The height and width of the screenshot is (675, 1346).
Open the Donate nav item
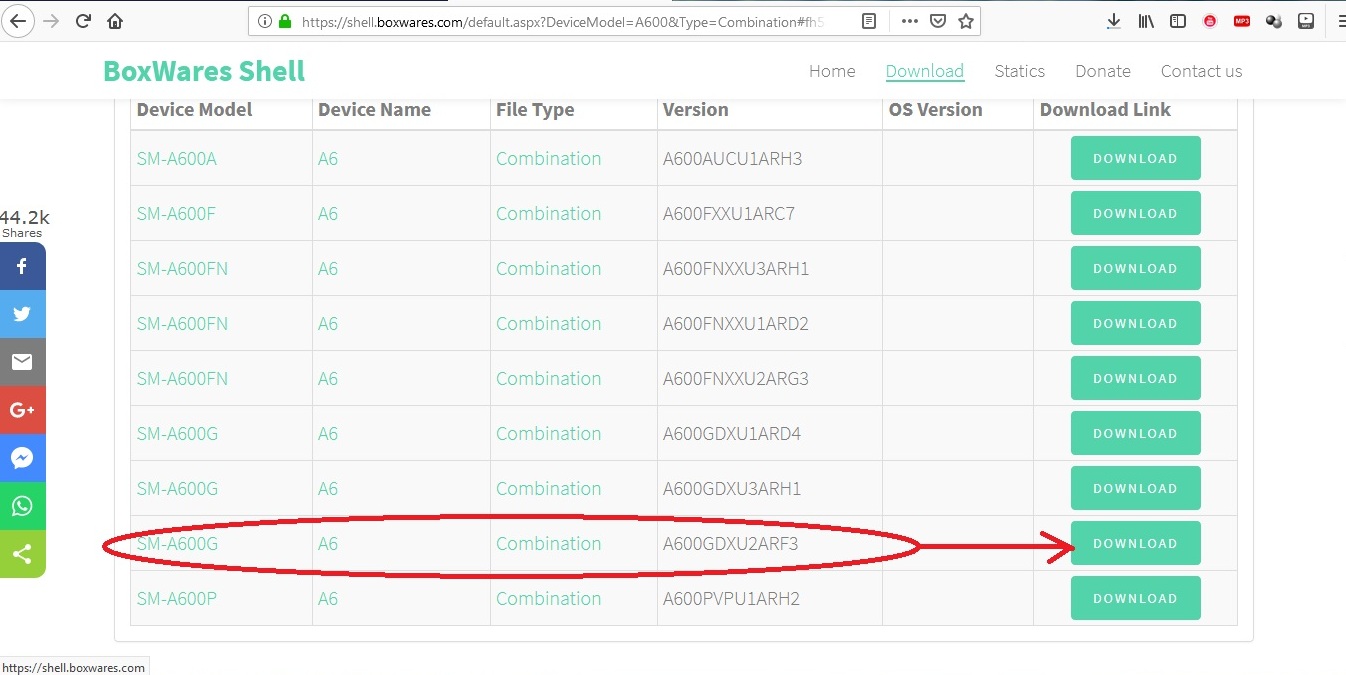[1102, 71]
